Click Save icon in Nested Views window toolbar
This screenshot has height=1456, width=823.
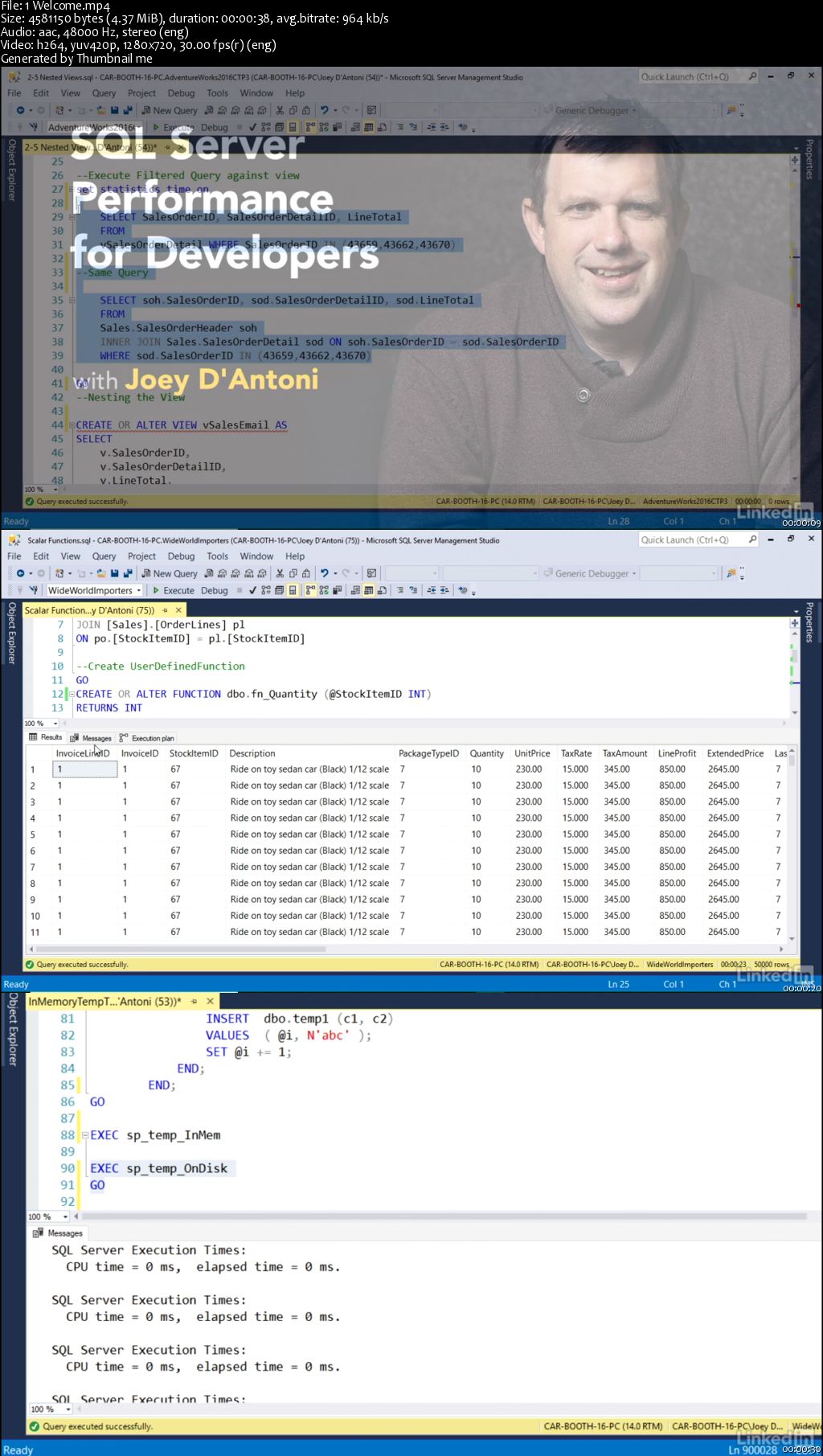click(x=114, y=110)
